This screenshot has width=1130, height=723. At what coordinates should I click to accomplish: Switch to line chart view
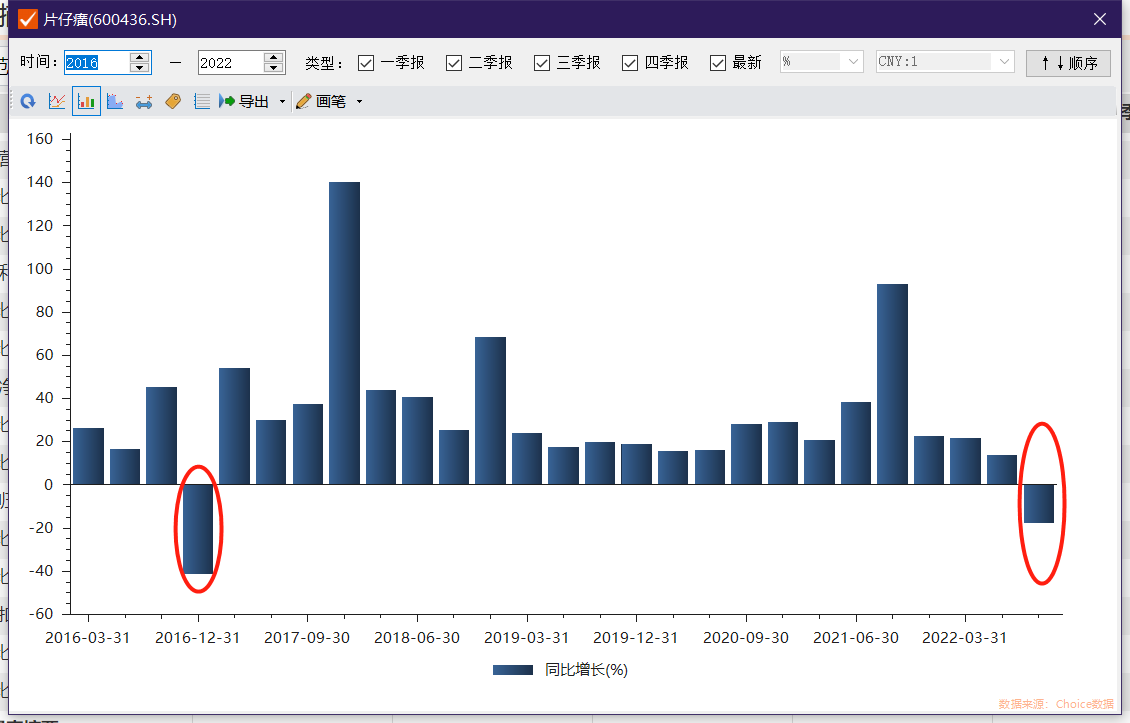click(57, 102)
